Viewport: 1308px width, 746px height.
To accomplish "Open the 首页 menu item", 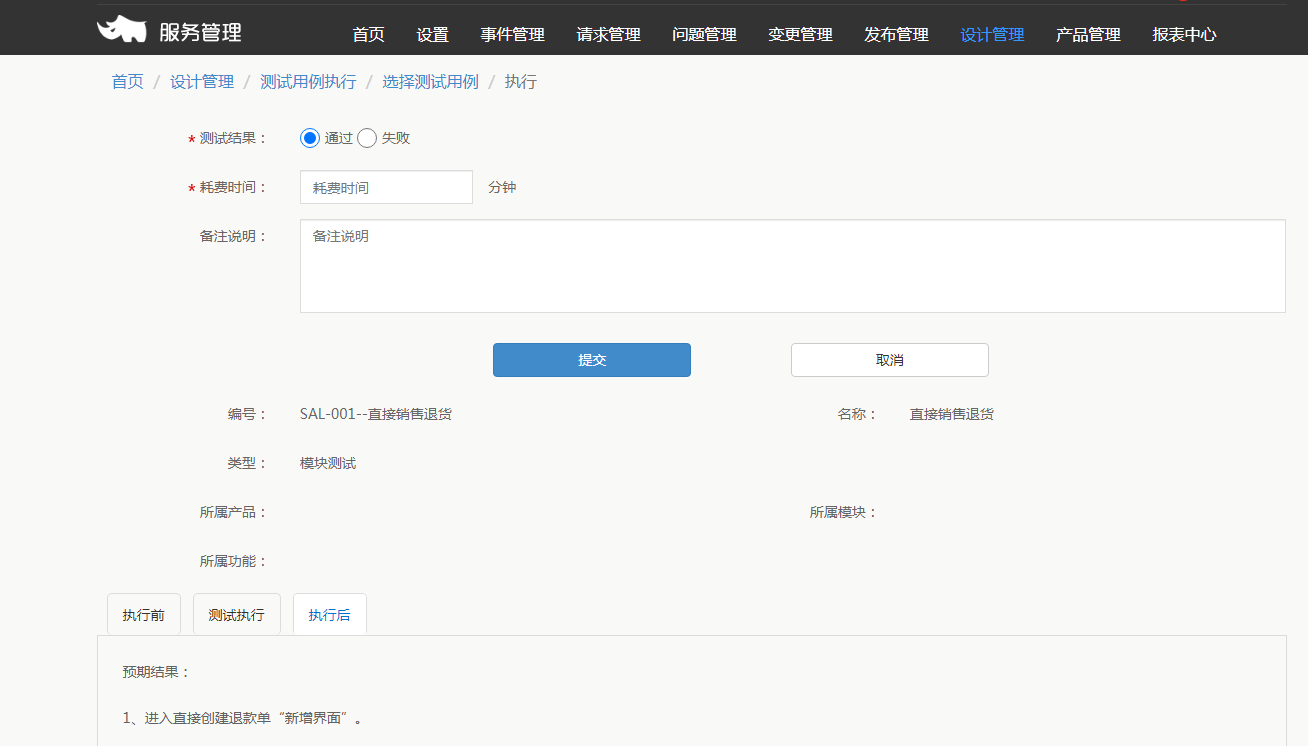I will click(x=368, y=34).
